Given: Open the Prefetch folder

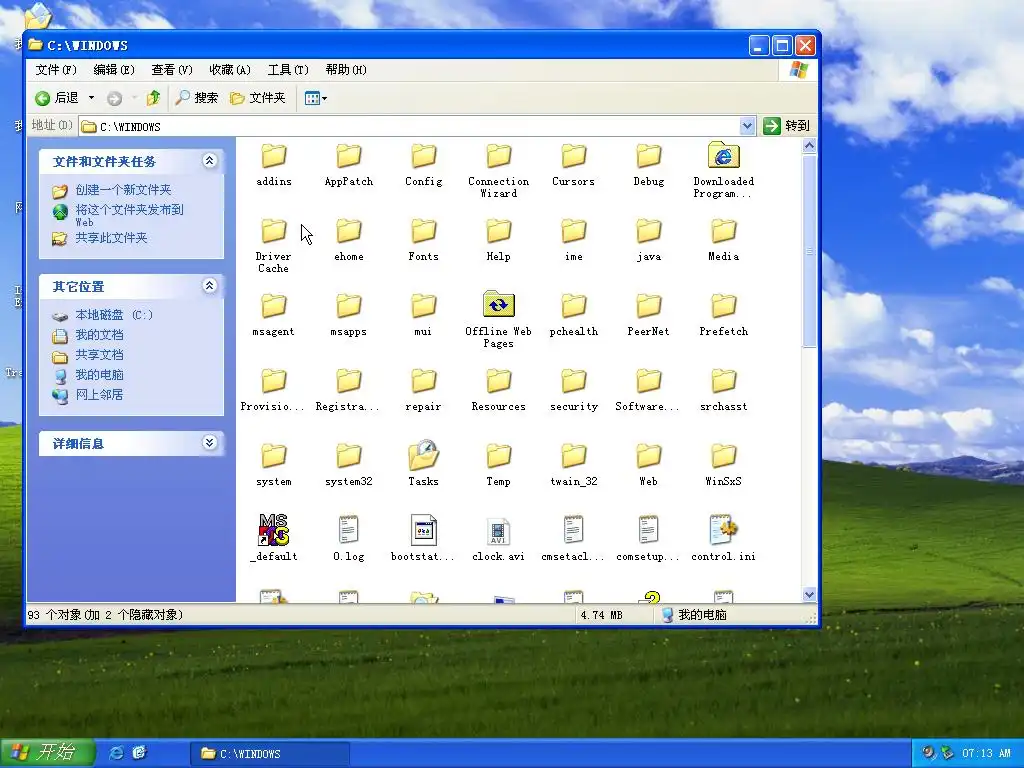Looking at the screenshot, I should (724, 315).
